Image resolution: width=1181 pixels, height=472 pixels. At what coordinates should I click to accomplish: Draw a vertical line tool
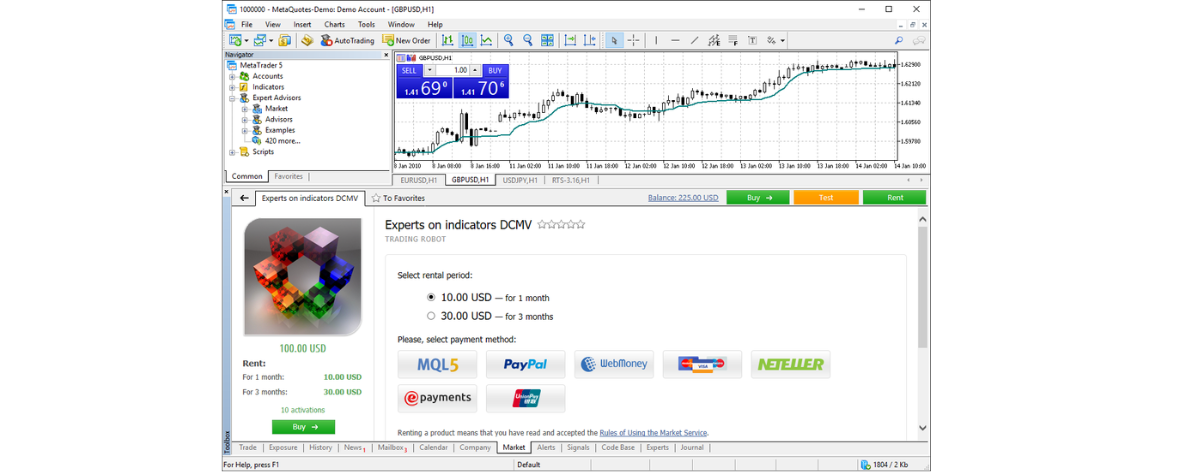(656, 40)
